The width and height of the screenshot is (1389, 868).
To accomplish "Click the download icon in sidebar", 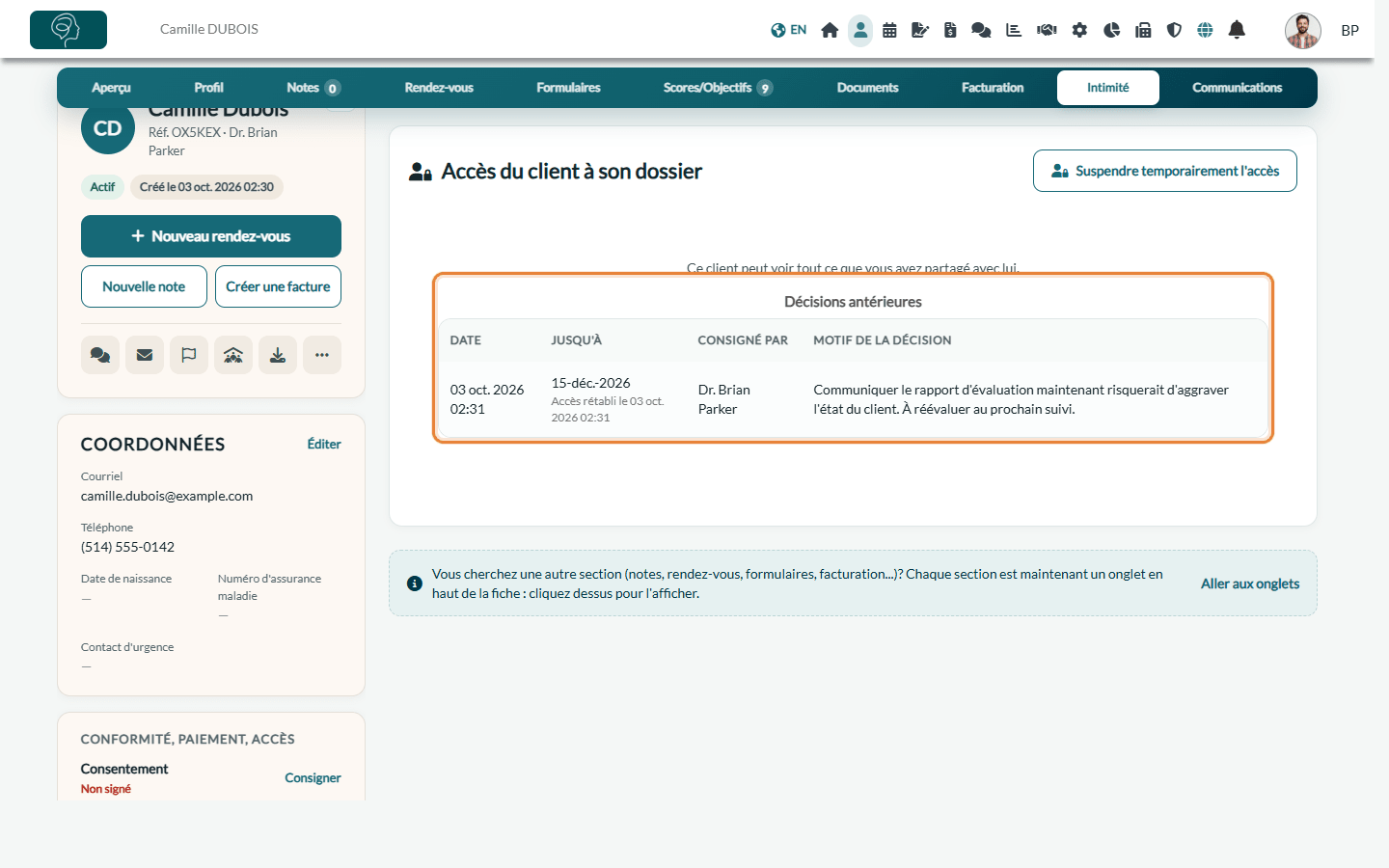I will point(278,355).
